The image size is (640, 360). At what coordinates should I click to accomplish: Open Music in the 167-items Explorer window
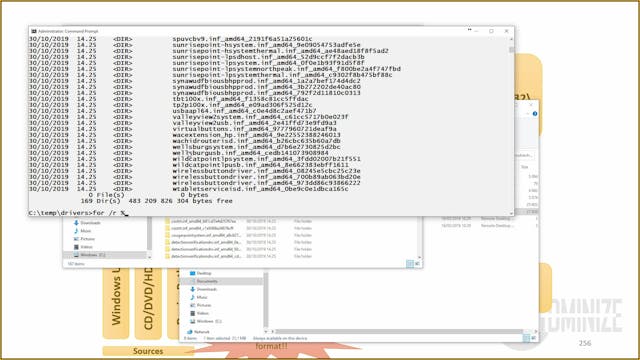point(82,231)
